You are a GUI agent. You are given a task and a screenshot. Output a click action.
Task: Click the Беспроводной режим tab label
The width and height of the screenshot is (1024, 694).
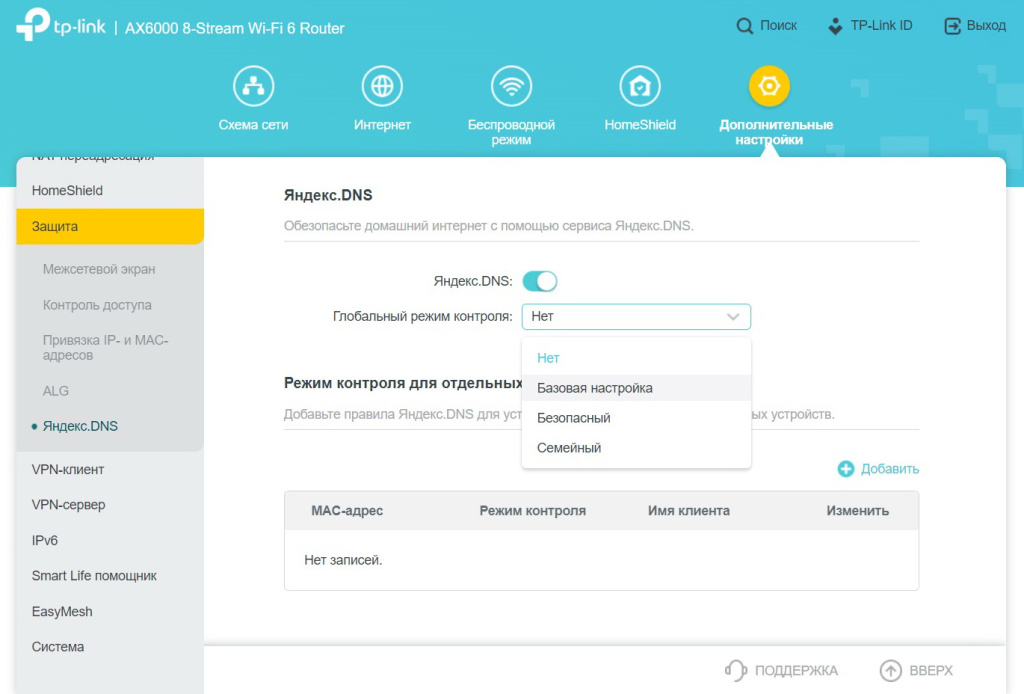point(511,132)
